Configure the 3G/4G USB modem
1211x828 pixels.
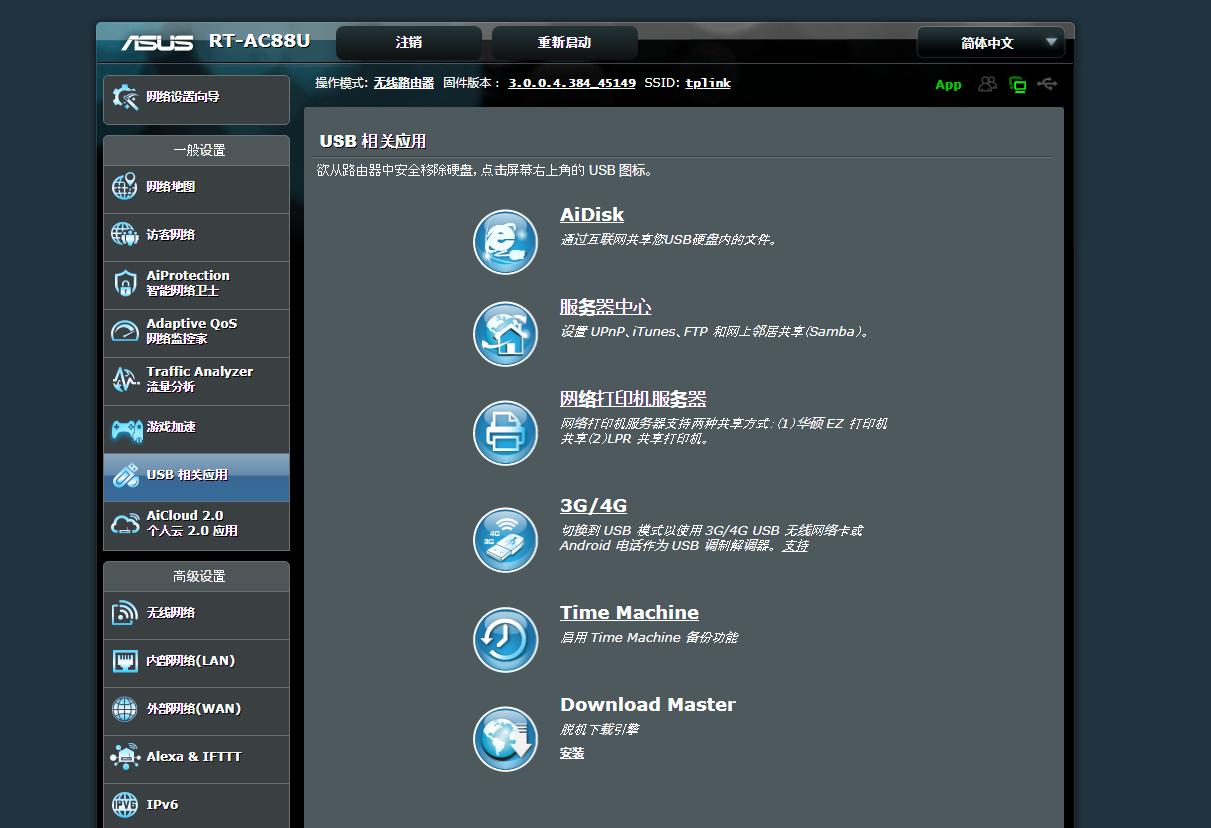point(593,506)
